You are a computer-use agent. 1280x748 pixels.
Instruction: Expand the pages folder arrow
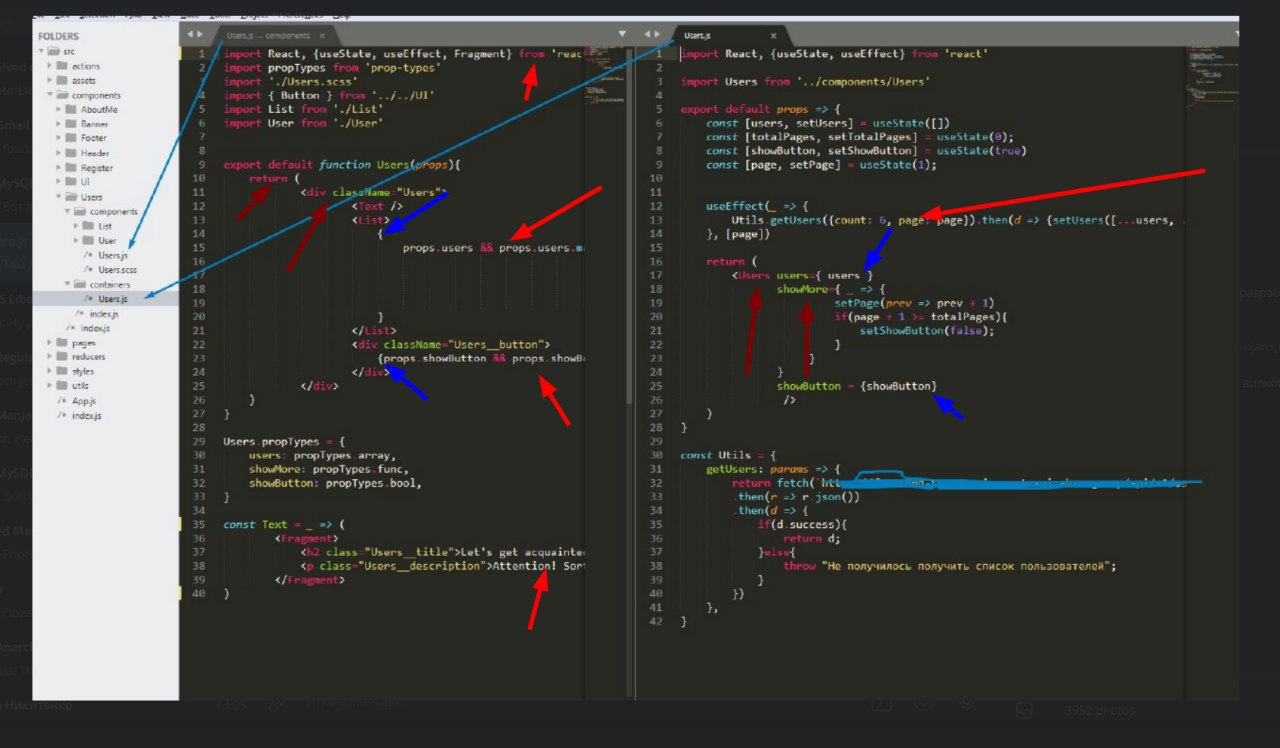tap(50, 342)
